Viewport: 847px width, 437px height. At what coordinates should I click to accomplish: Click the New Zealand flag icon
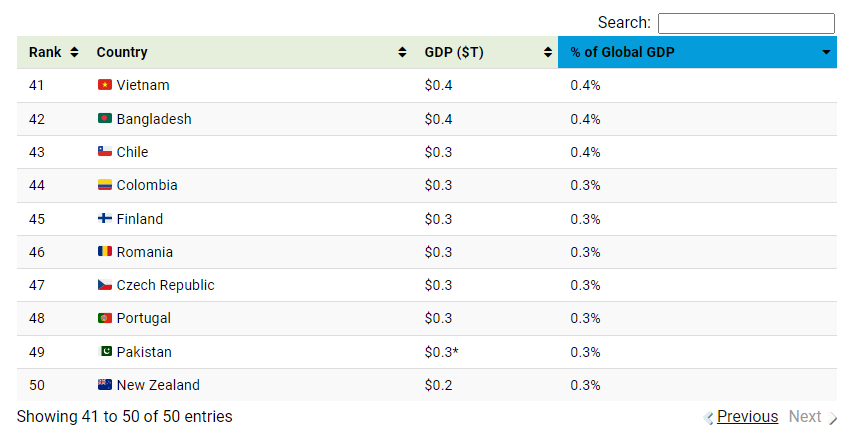[x=104, y=385]
